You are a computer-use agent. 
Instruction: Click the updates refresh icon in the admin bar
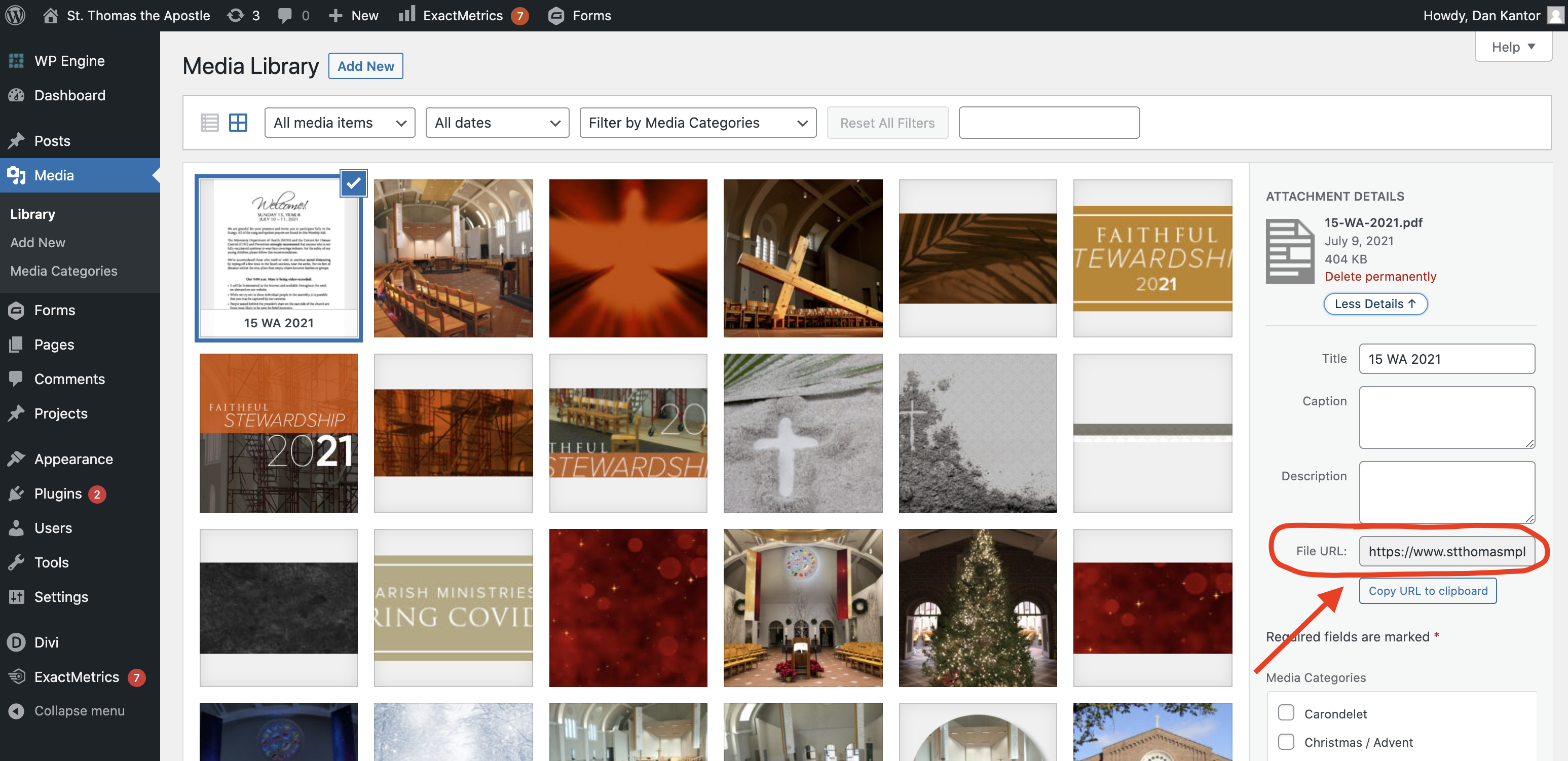236,15
